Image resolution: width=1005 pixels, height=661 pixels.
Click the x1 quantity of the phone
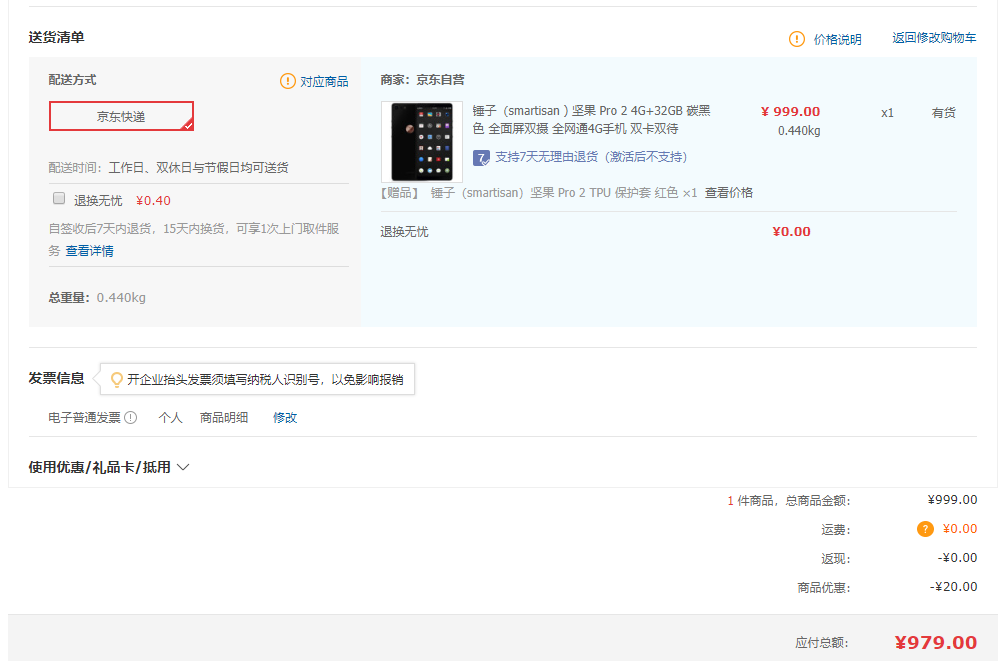[x=887, y=113]
